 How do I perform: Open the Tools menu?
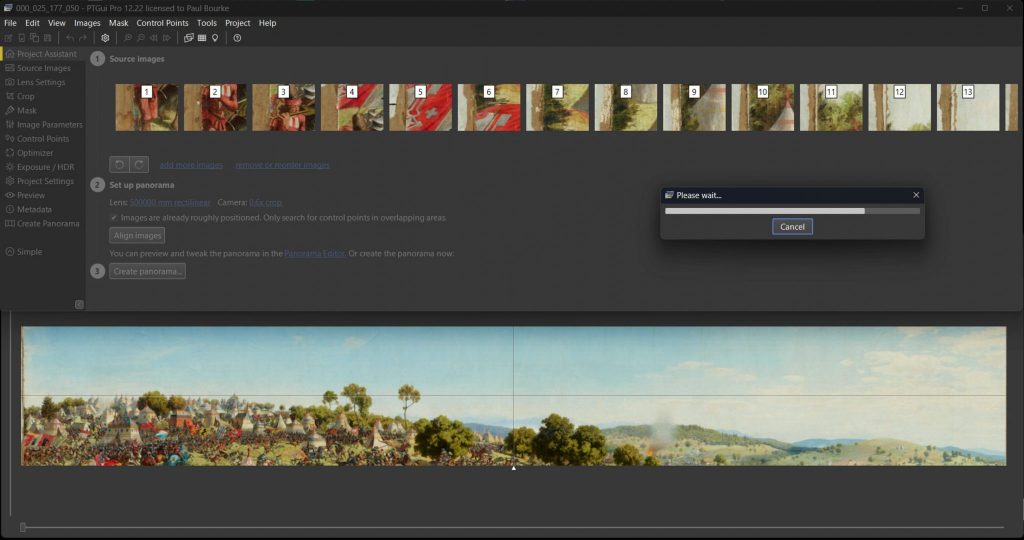click(207, 22)
